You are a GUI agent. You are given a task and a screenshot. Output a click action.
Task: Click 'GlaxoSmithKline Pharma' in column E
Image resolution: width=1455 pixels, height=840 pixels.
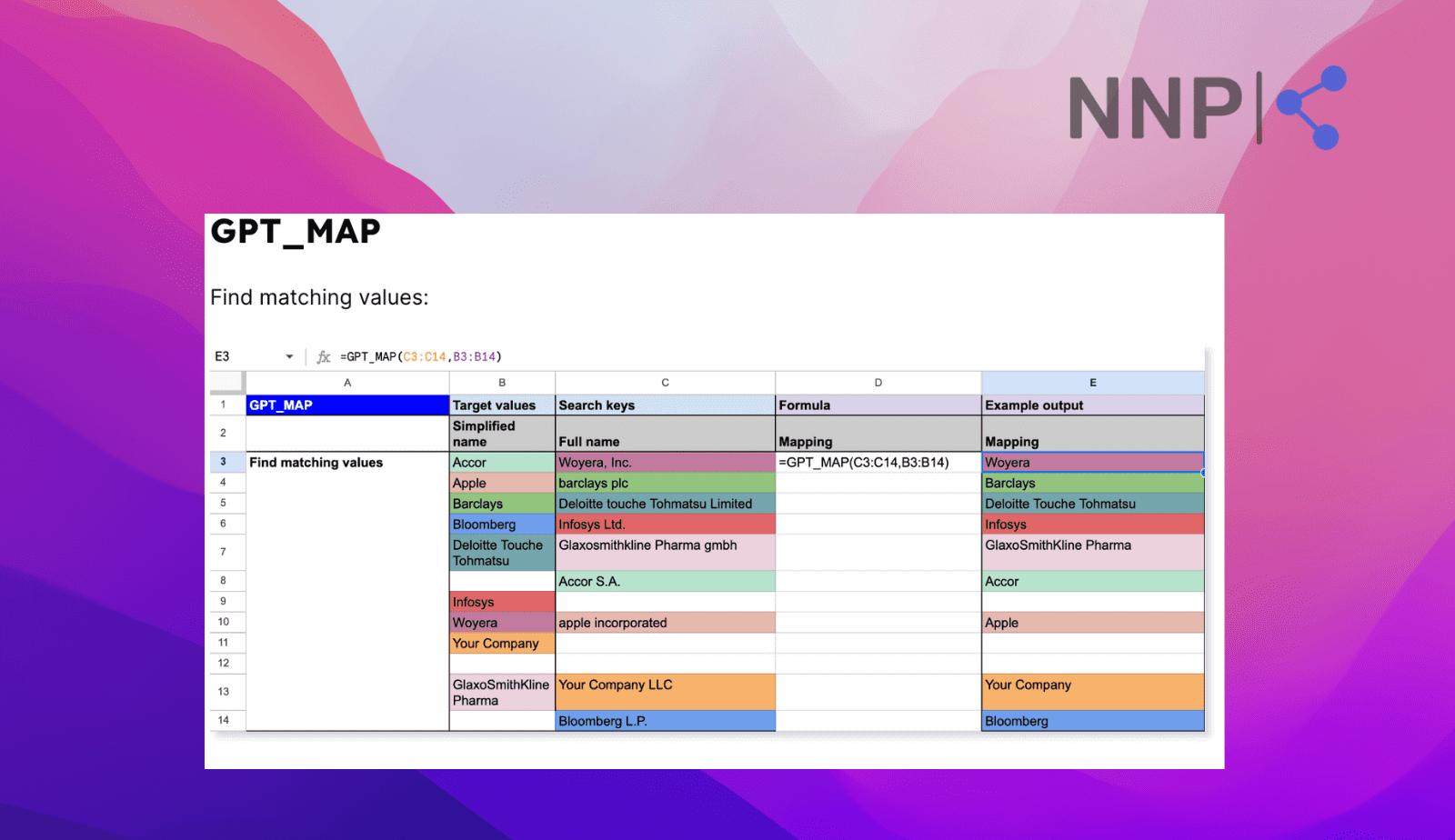tap(1093, 553)
